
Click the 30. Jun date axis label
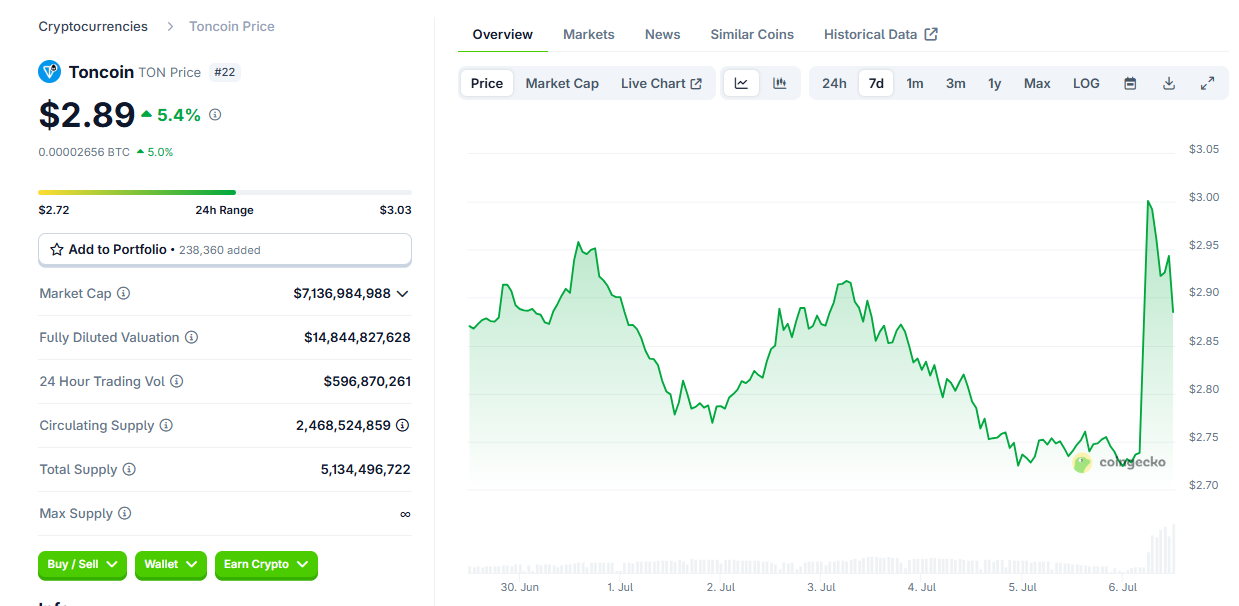tap(520, 587)
